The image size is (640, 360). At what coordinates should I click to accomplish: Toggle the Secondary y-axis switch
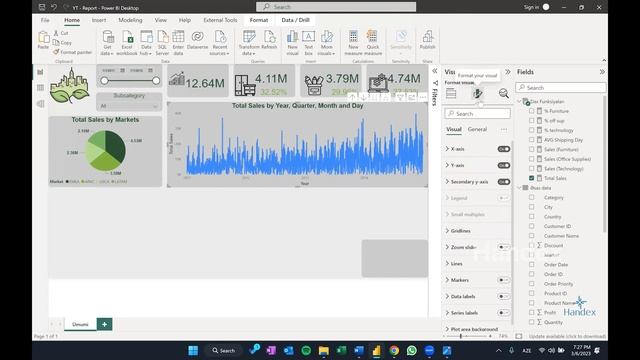point(504,182)
